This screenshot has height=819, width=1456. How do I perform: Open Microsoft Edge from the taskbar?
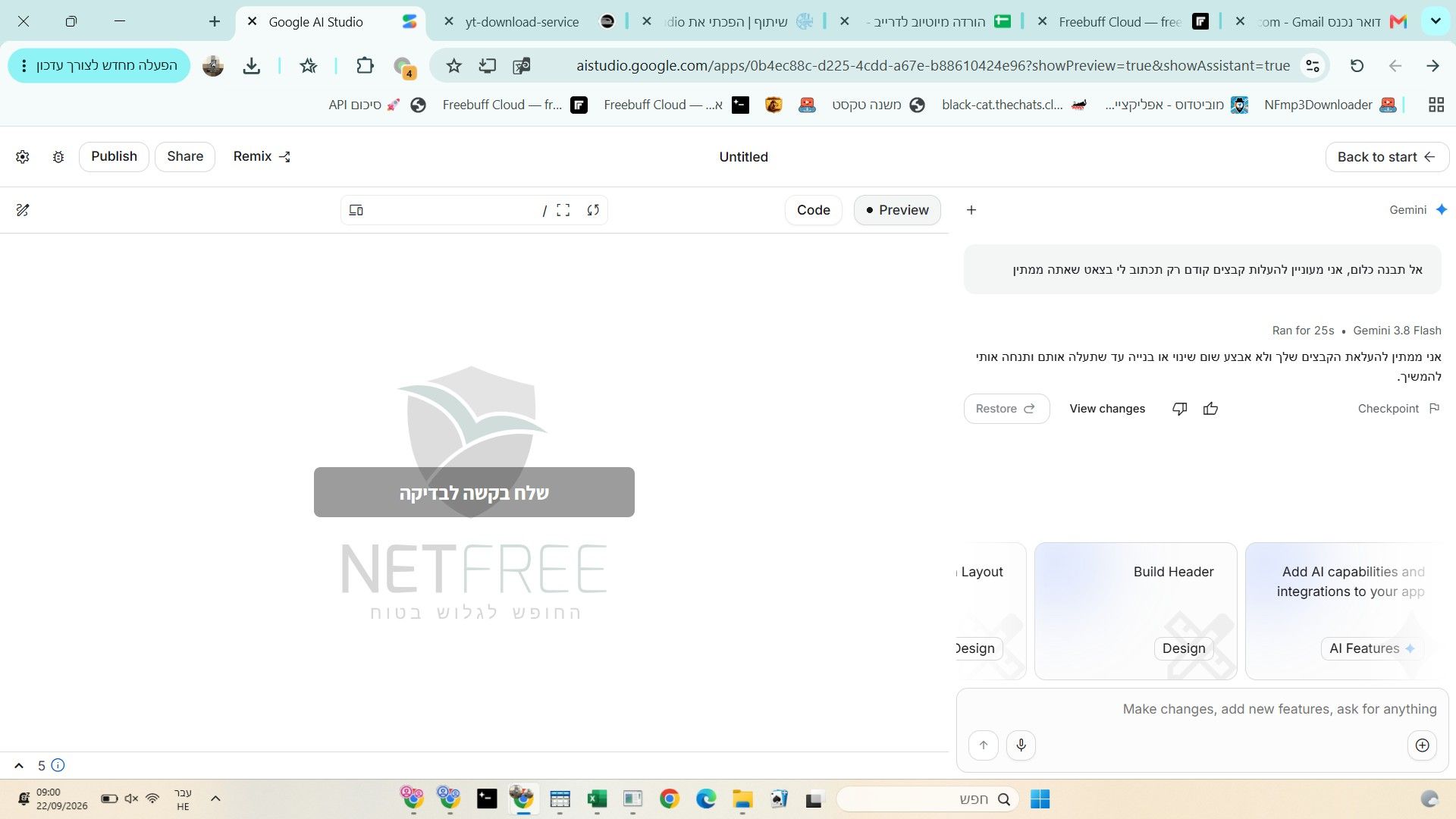pos(706,799)
